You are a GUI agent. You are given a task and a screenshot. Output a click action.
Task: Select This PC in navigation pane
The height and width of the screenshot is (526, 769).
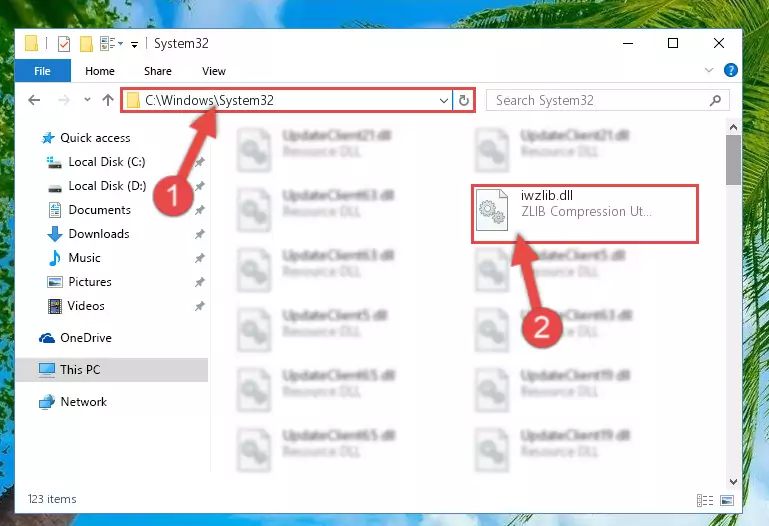click(80, 370)
